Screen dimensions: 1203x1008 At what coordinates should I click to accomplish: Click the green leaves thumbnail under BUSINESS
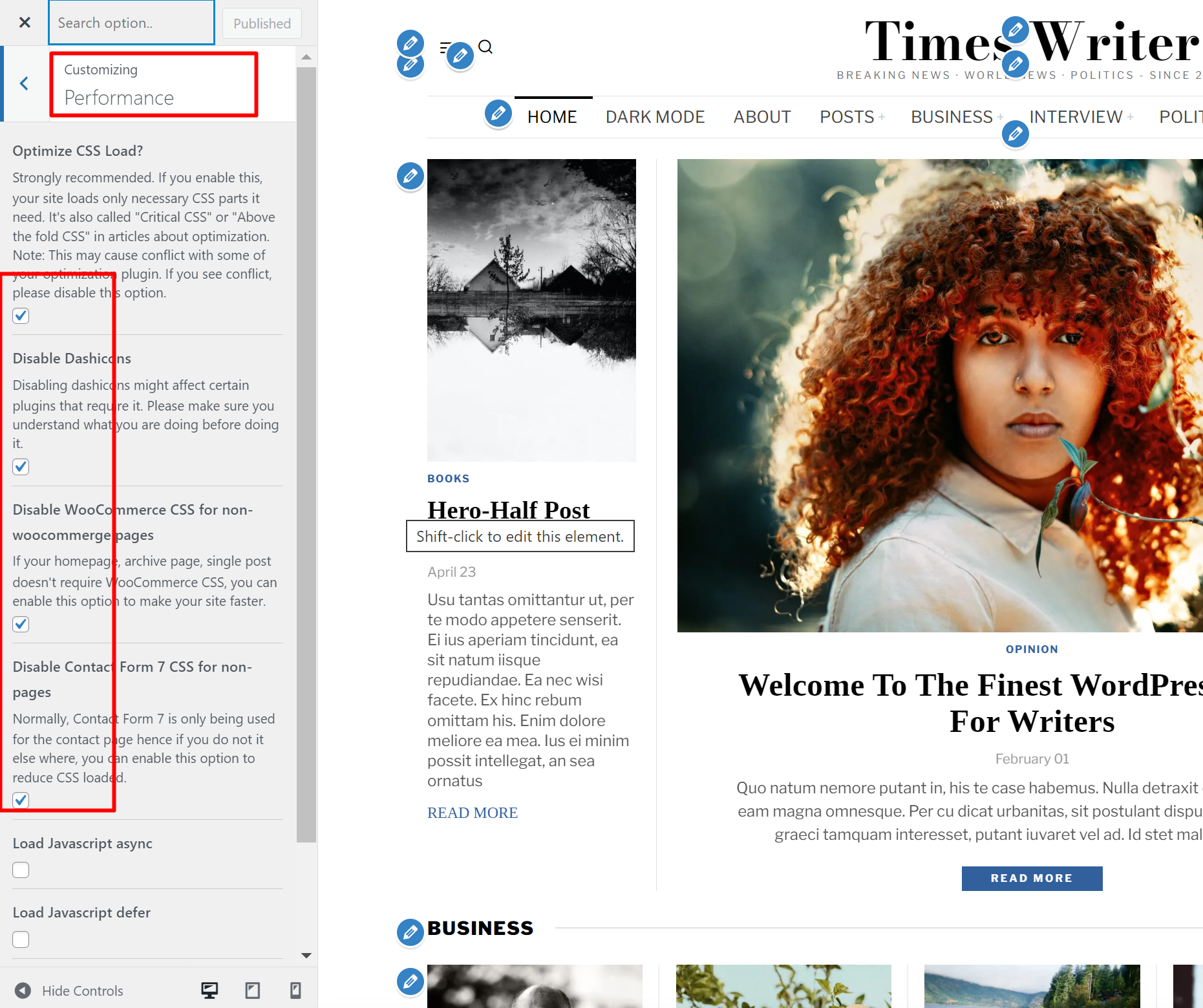pos(783,986)
